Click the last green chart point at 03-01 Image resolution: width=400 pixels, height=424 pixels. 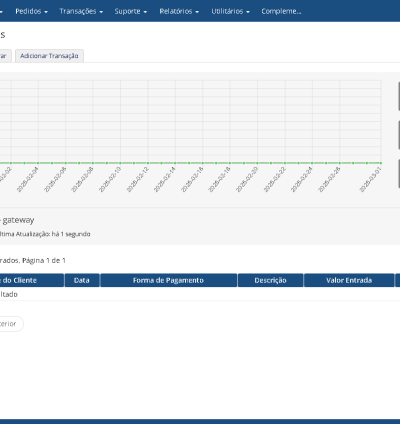coord(381,163)
